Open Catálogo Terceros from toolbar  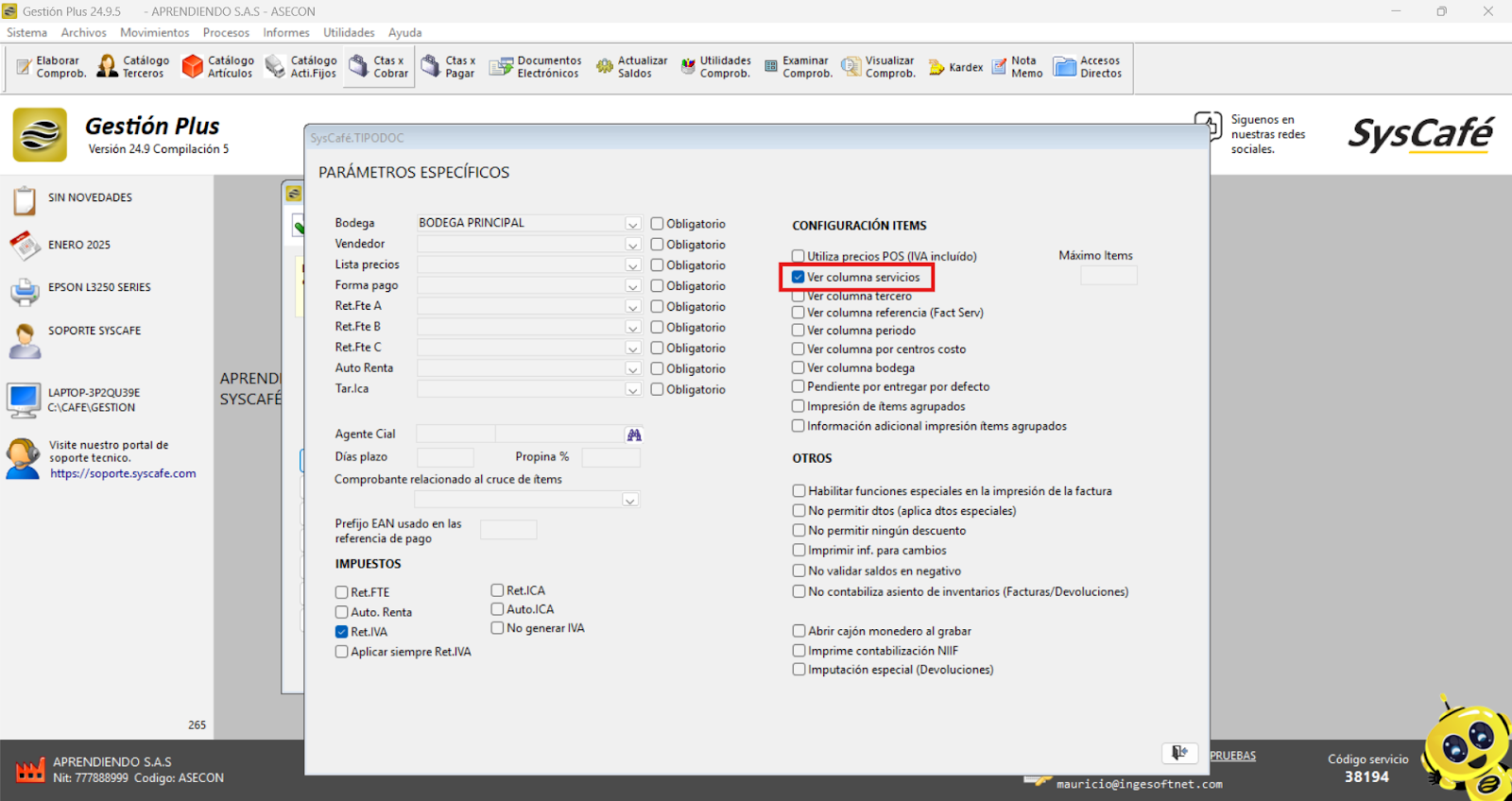coord(133,67)
